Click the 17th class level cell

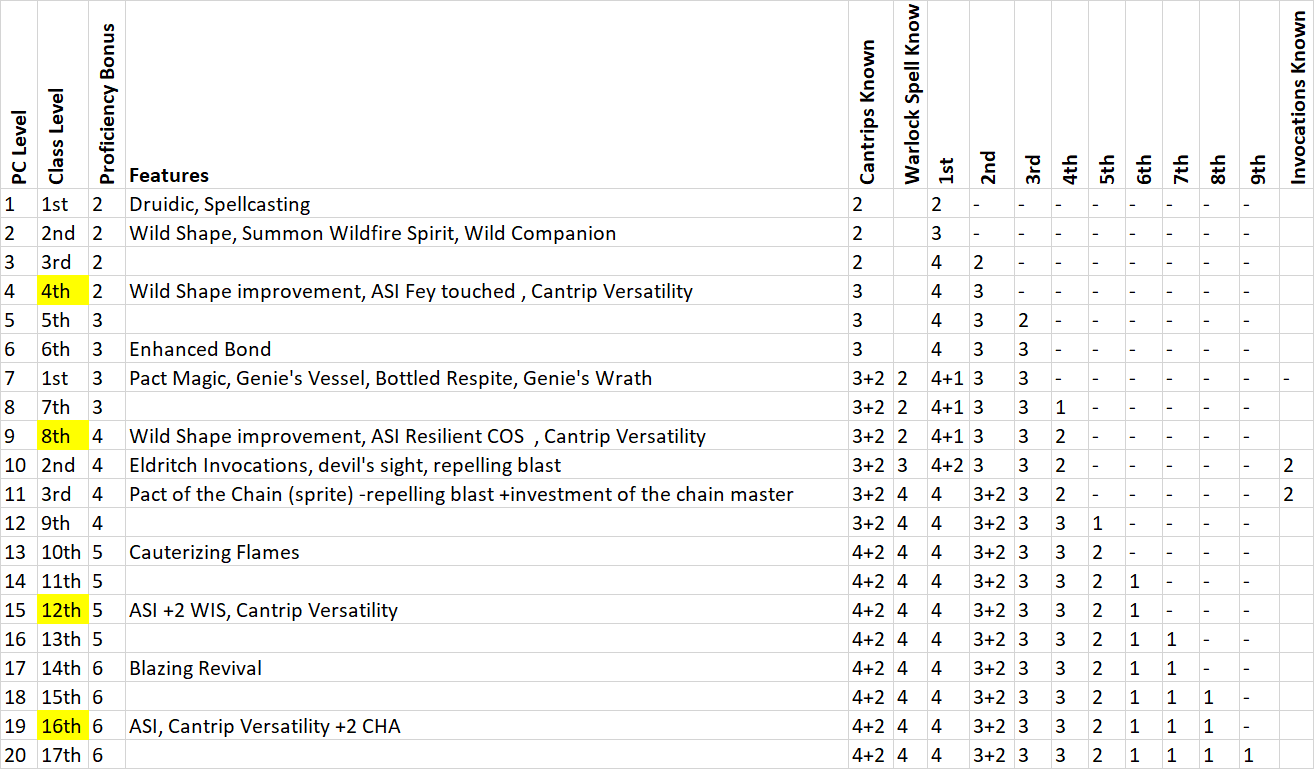pos(64,755)
